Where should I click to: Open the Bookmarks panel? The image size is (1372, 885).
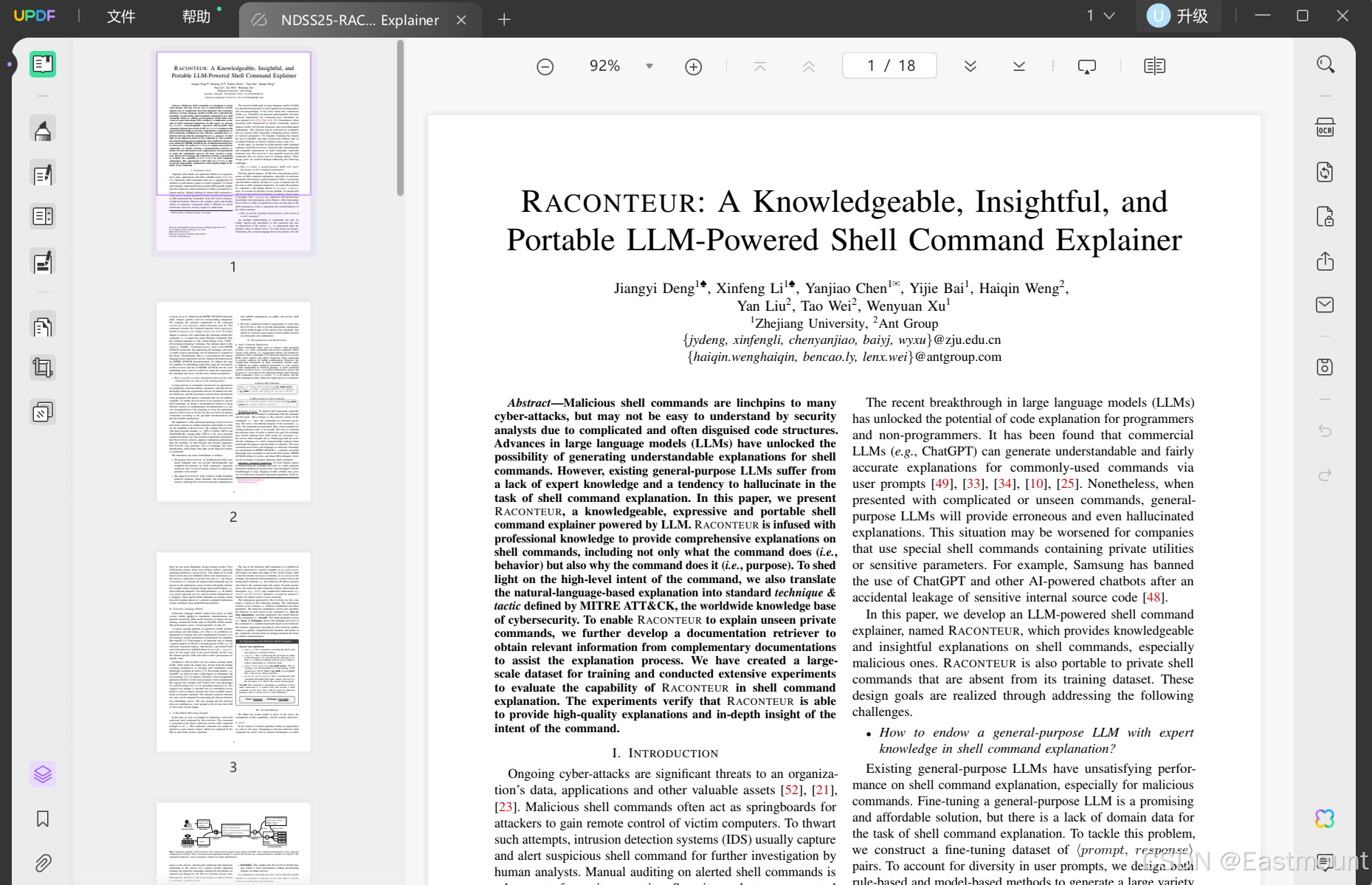point(43,819)
